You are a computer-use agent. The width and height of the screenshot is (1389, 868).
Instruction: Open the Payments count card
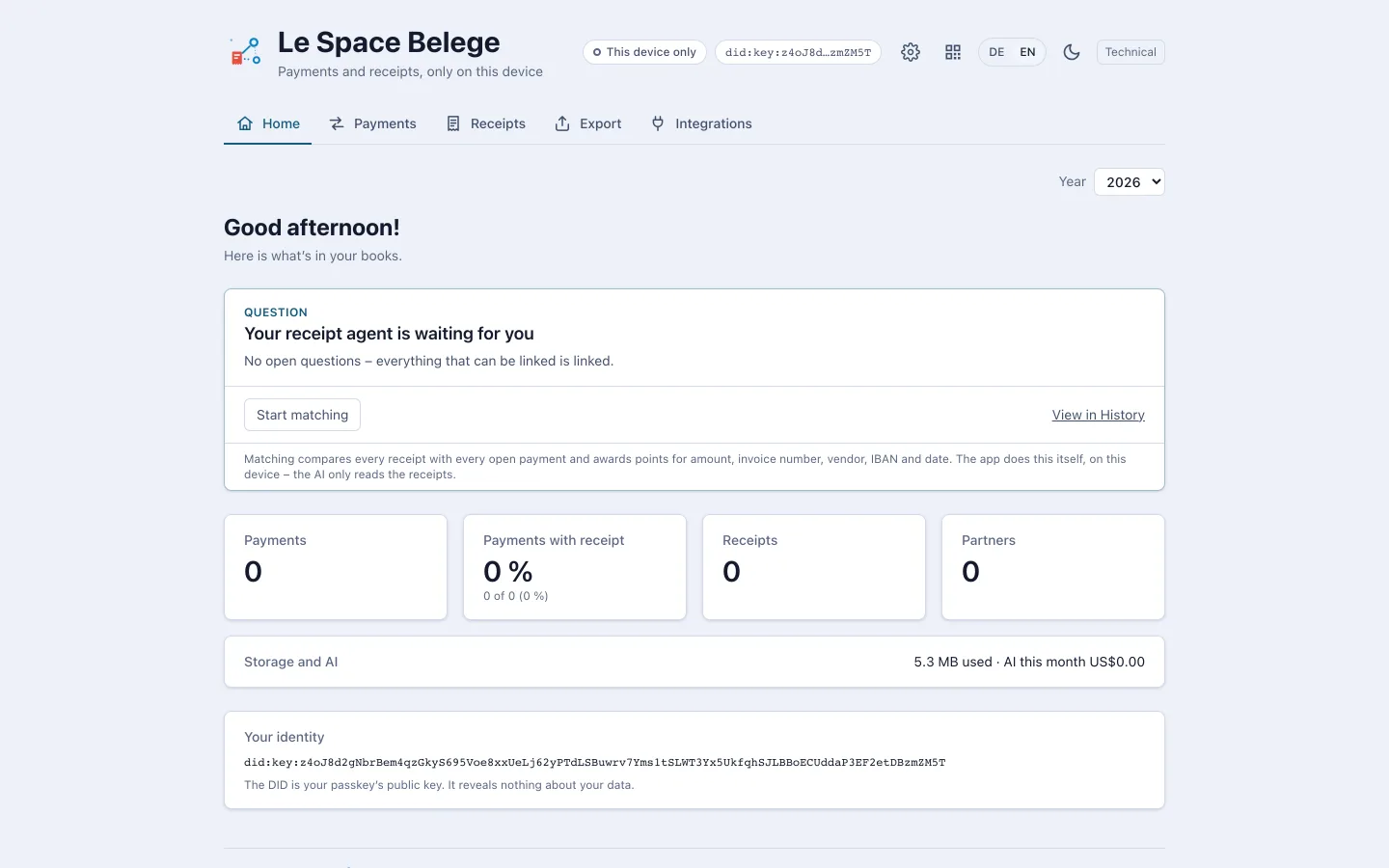pos(336,567)
